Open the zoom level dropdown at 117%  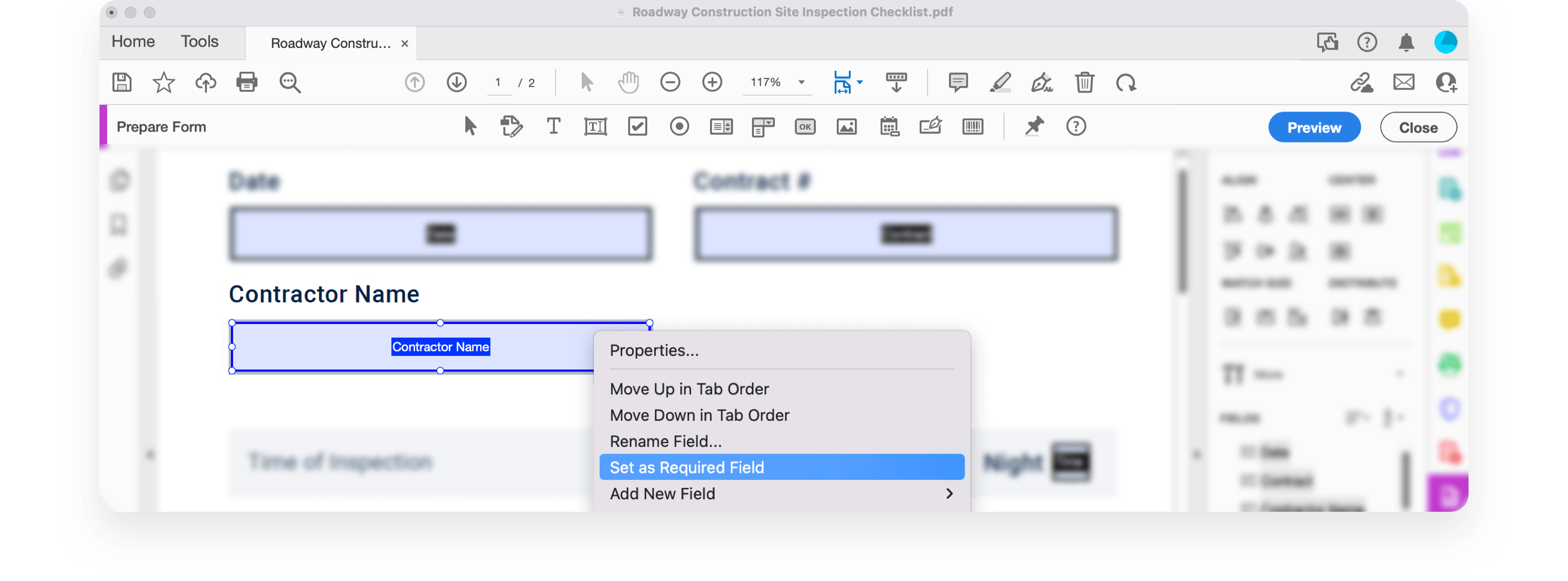802,82
